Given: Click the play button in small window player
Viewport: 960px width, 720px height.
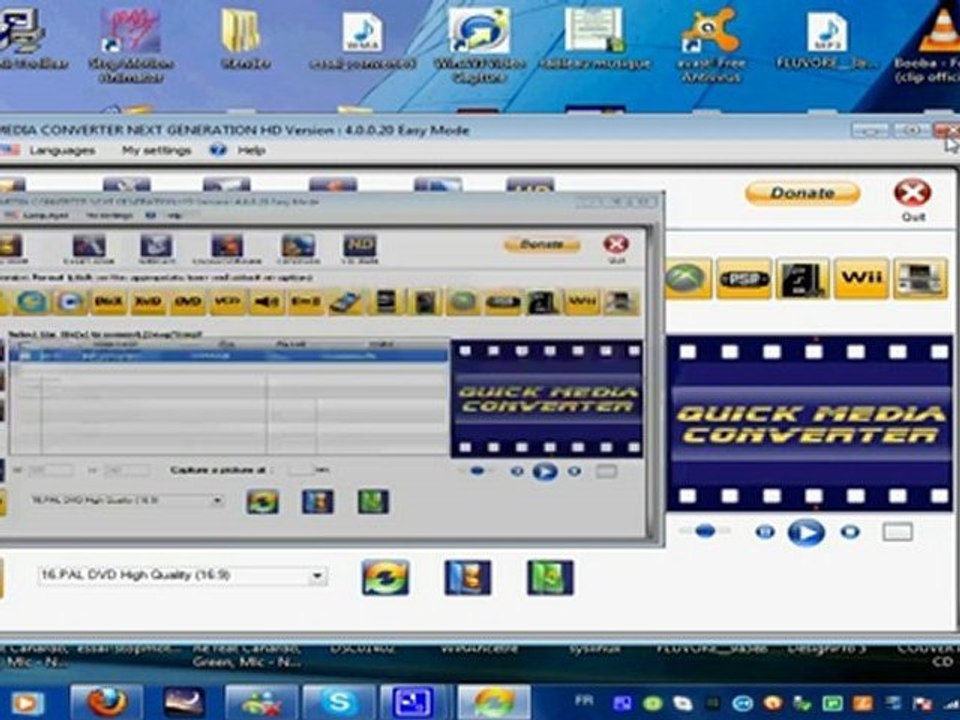Looking at the screenshot, I should pyautogui.click(x=545, y=471).
